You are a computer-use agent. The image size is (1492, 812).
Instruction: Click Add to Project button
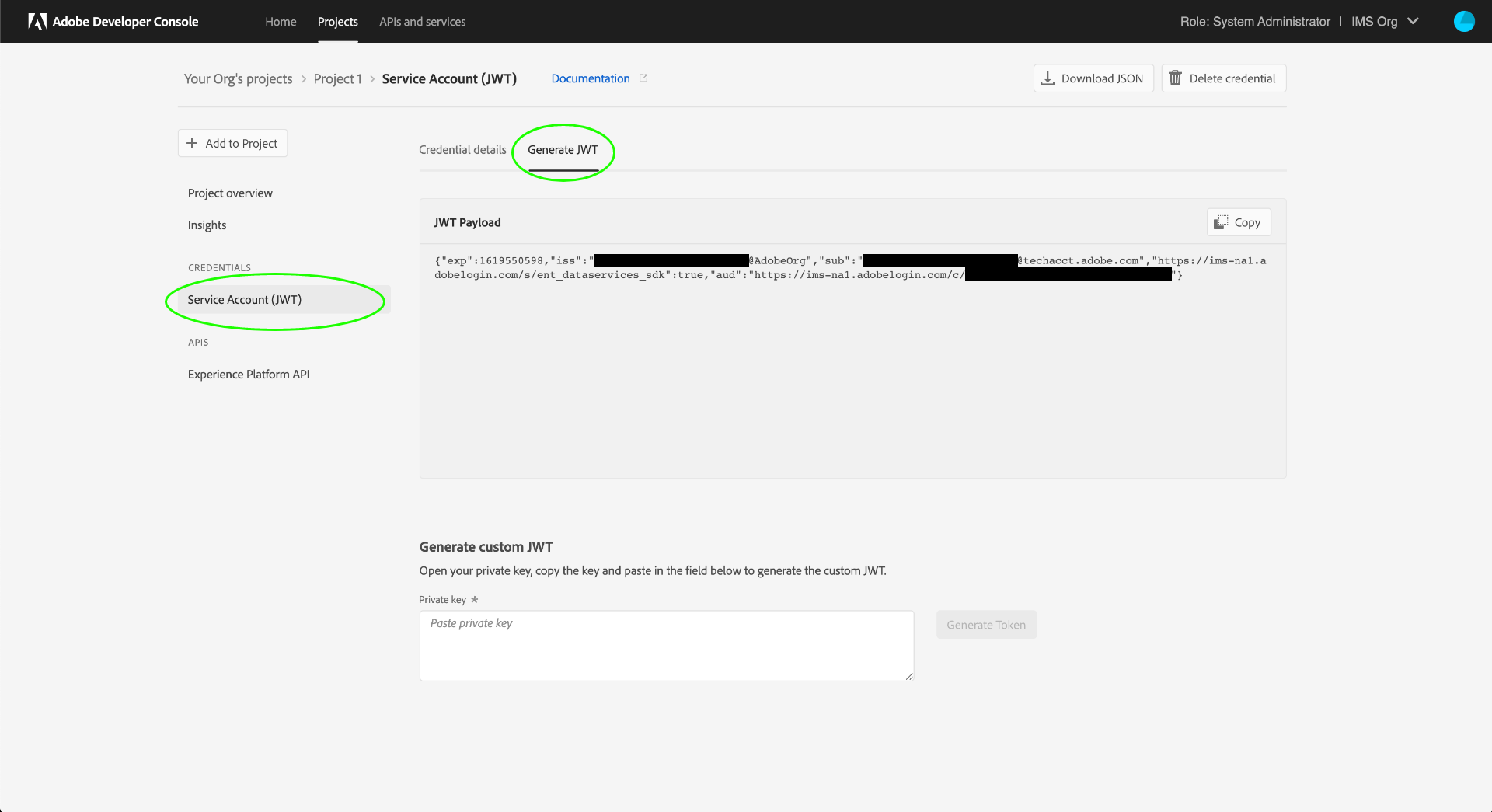(x=233, y=143)
